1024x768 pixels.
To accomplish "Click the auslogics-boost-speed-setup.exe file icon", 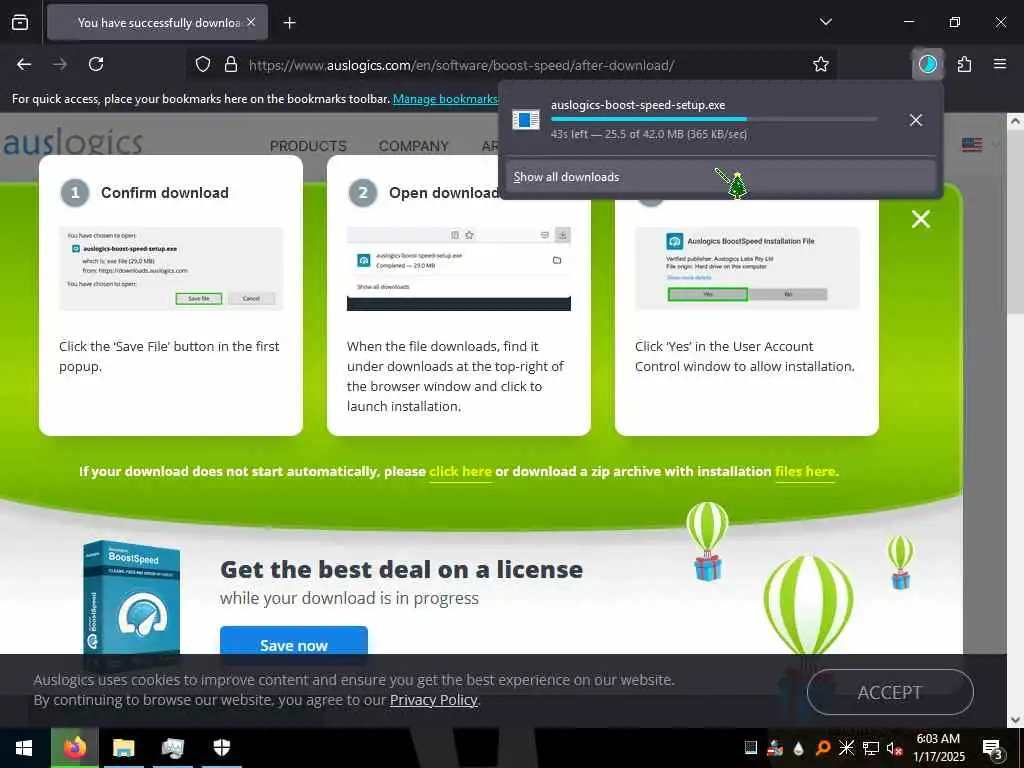I will tap(526, 120).
